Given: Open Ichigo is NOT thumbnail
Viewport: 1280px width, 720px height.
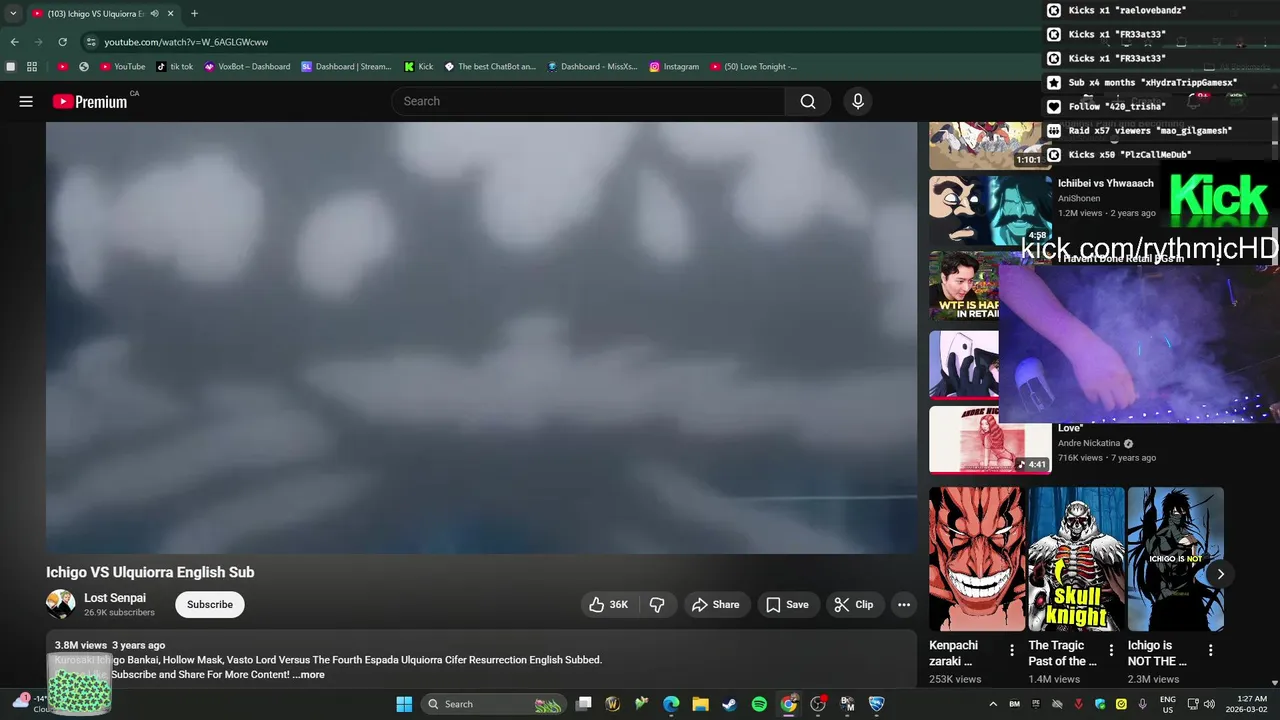Looking at the screenshot, I should click(1175, 559).
